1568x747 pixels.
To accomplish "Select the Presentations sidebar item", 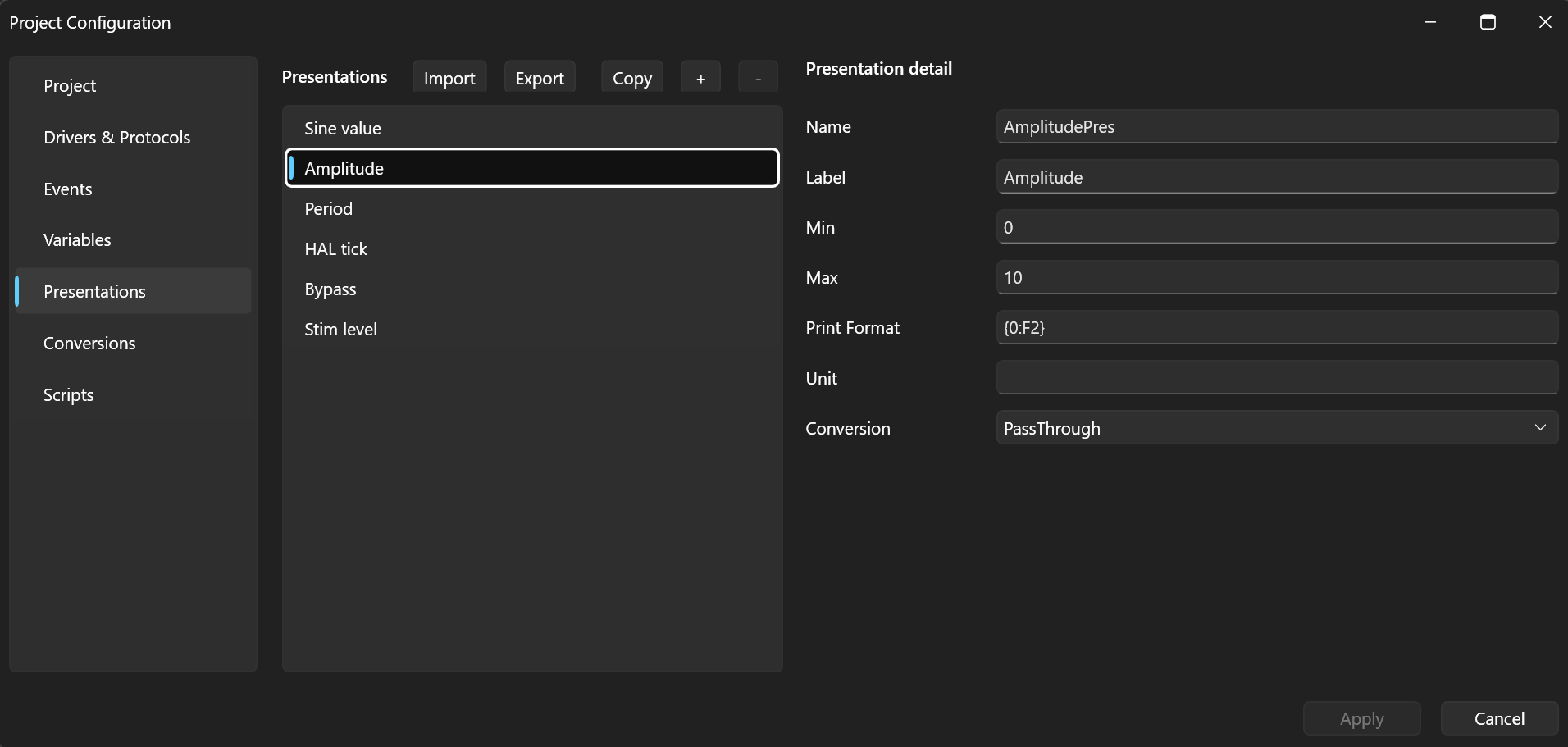I will (x=133, y=291).
